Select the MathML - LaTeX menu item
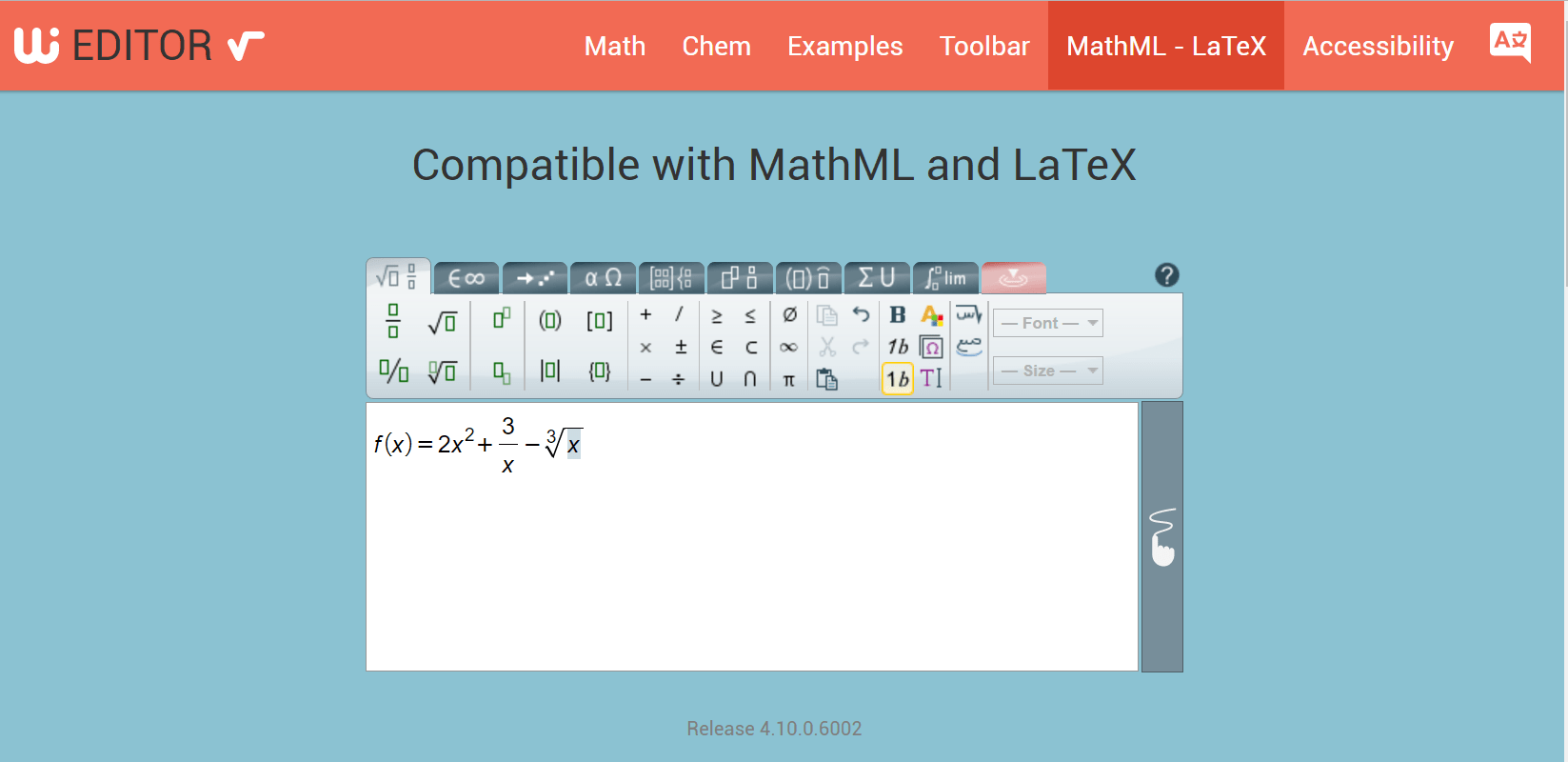Viewport: 1568px width, 762px height. tap(1166, 46)
